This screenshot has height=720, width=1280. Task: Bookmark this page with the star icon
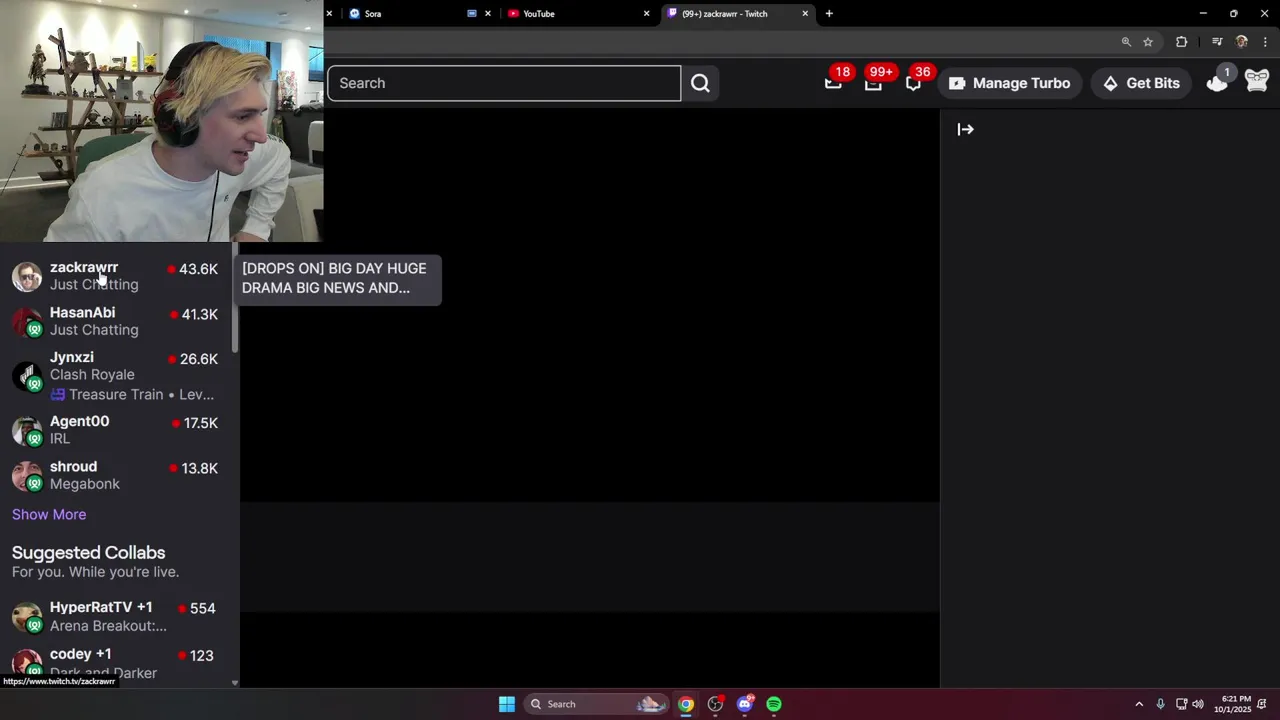(1148, 42)
